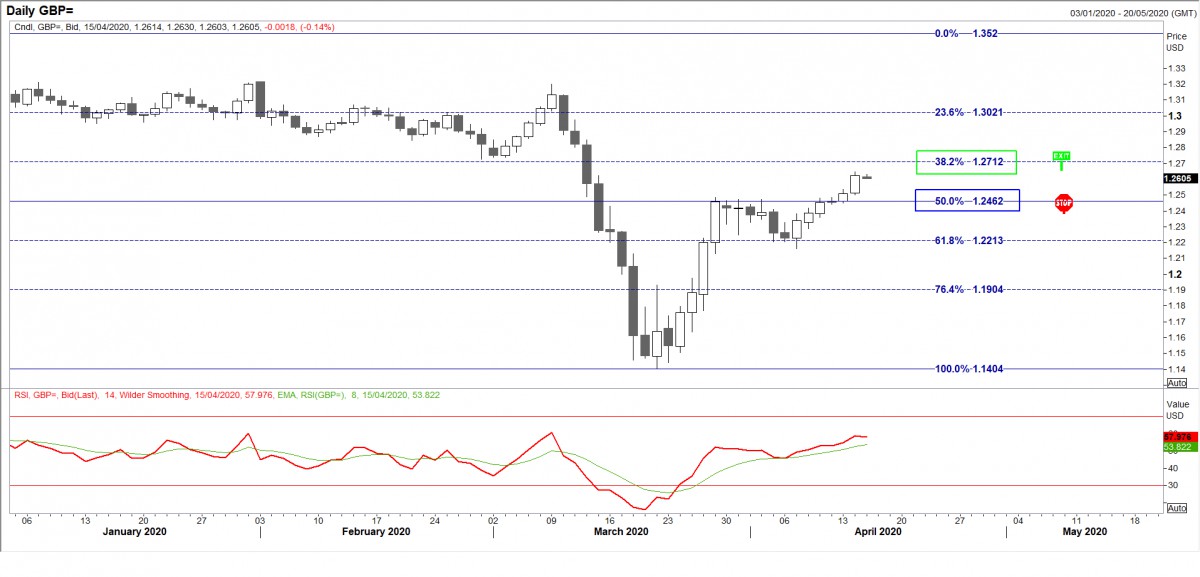The height and width of the screenshot is (577, 1200).
Task: Click the green EMA value 53.822 tag
Action: click(x=1176, y=448)
